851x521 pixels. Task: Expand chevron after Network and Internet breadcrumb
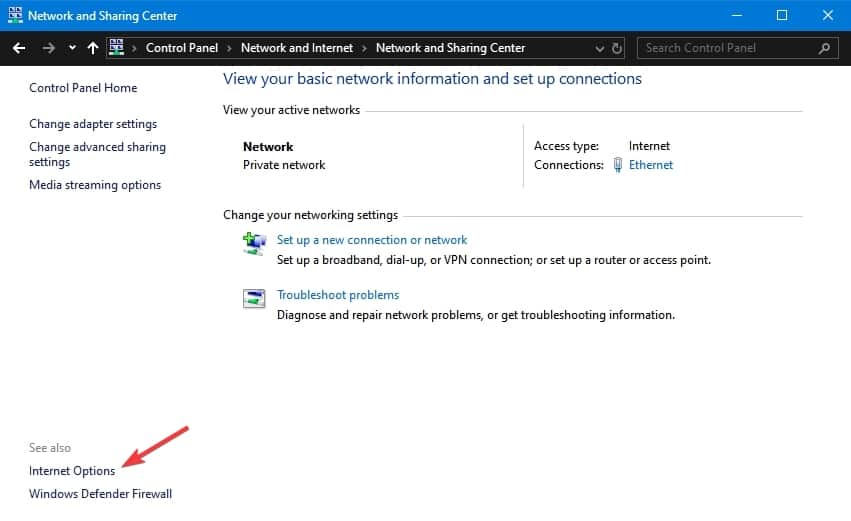364,48
